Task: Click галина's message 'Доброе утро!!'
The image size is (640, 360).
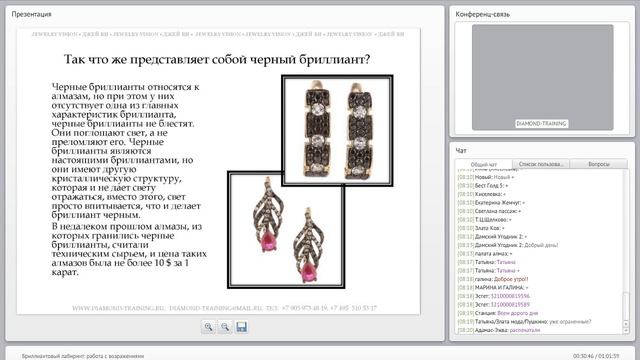Action: [x=493, y=279]
